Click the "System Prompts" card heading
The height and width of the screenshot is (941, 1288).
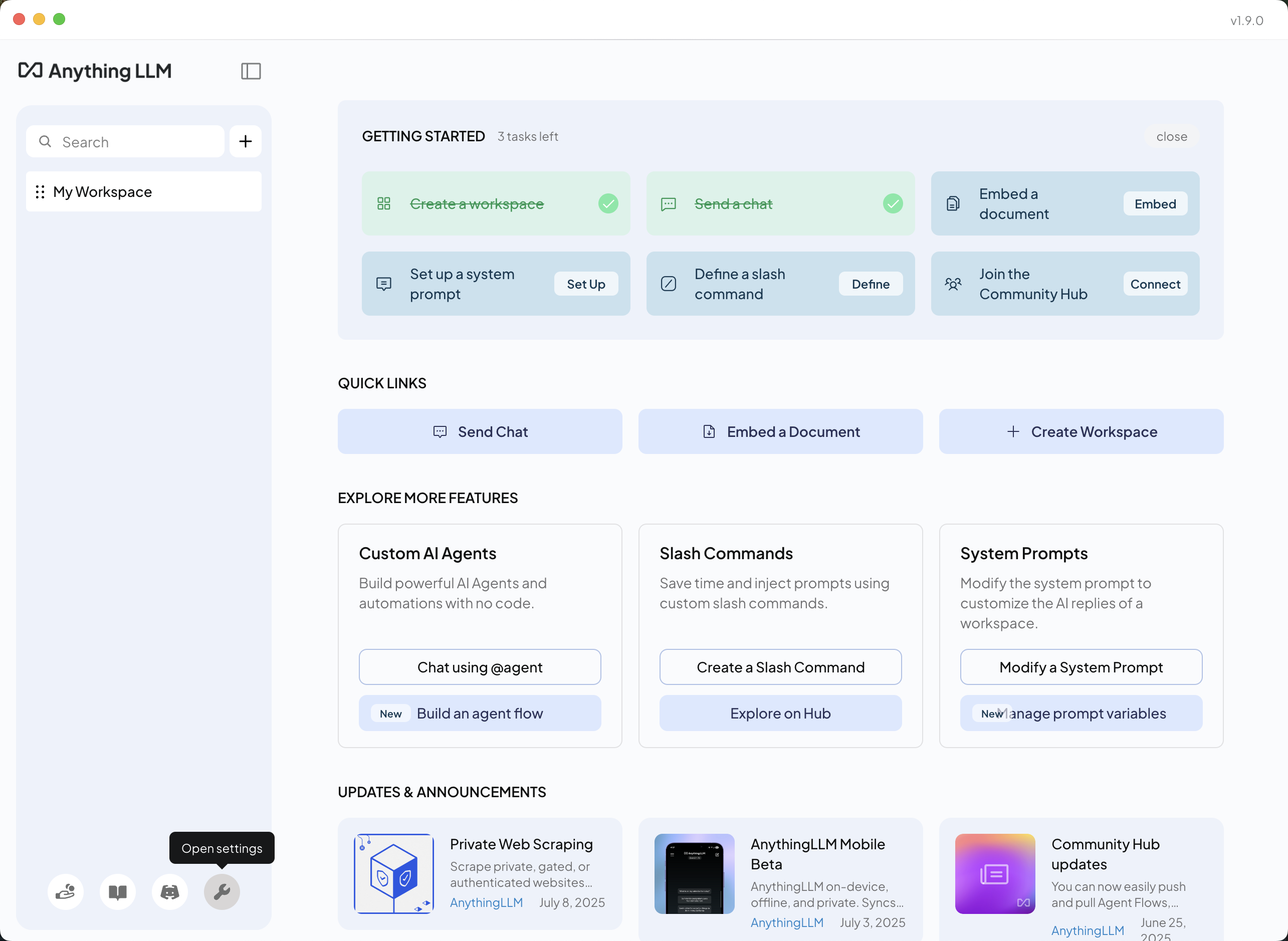pyautogui.click(x=1024, y=554)
